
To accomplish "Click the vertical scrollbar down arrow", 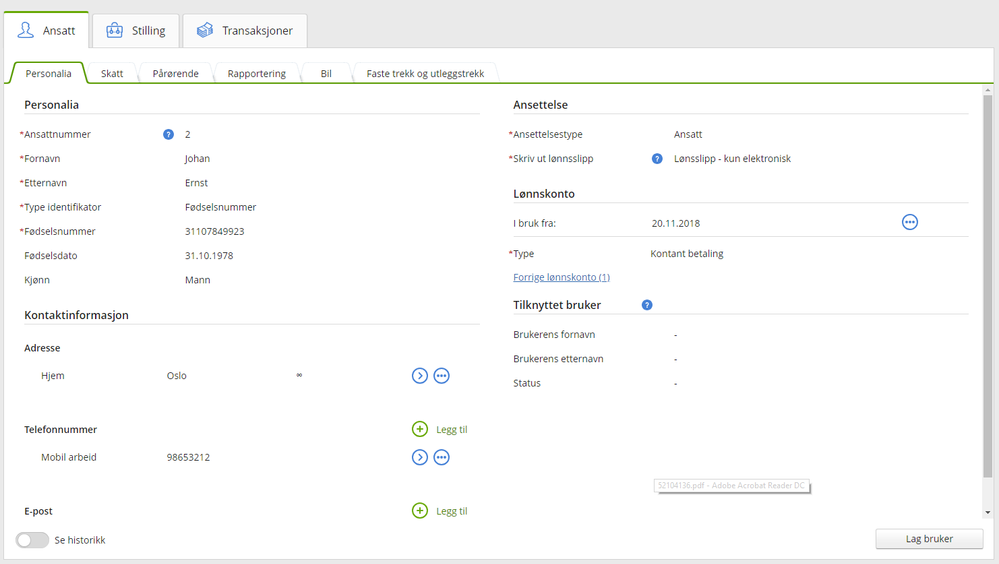I will (989, 512).
